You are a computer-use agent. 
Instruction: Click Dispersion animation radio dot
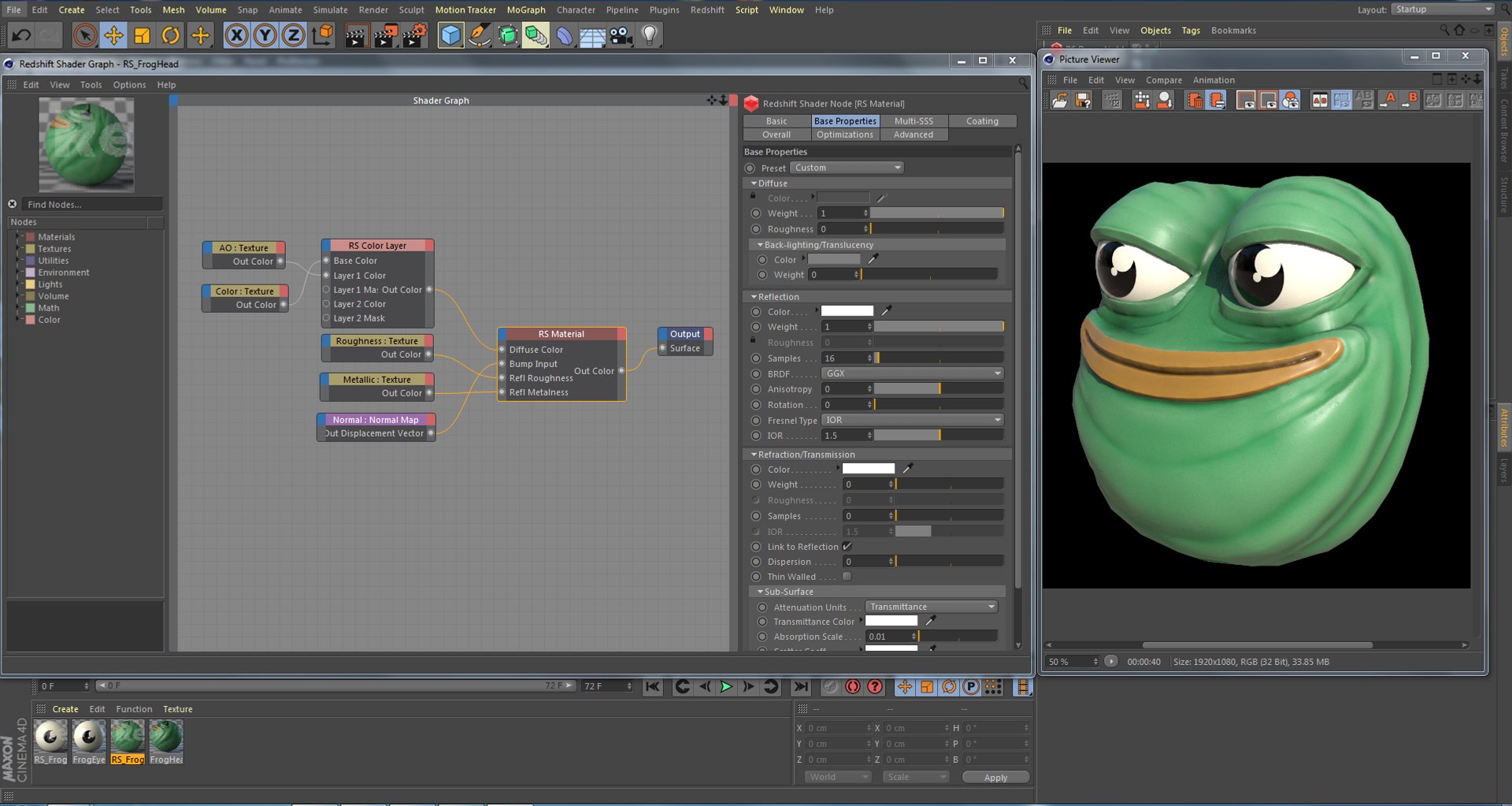tap(757, 562)
